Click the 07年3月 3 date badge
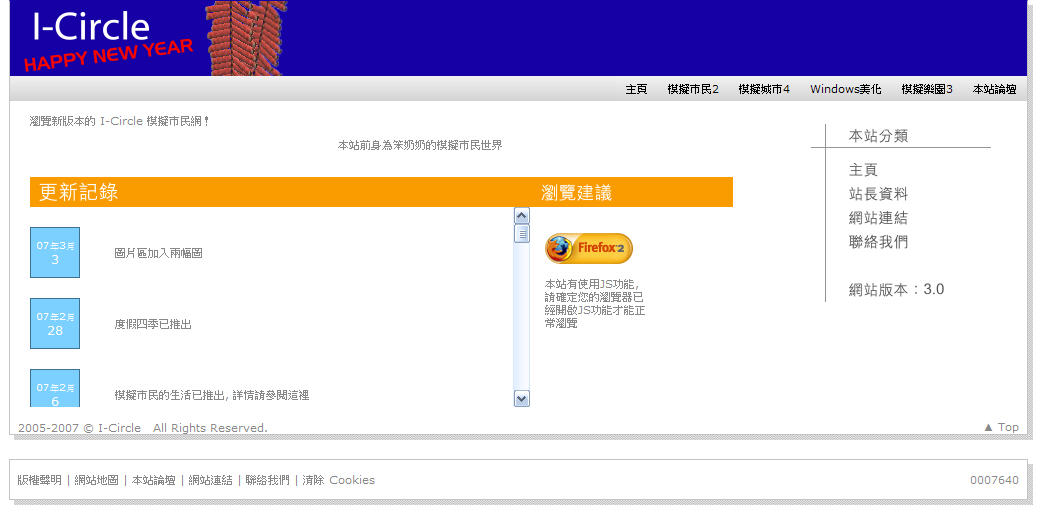 click(x=55, y=252)
